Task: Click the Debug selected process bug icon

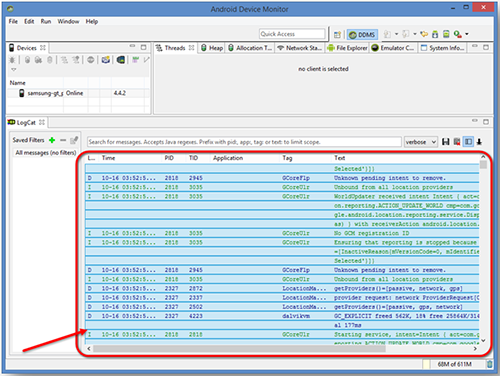Action: [12, 60]
